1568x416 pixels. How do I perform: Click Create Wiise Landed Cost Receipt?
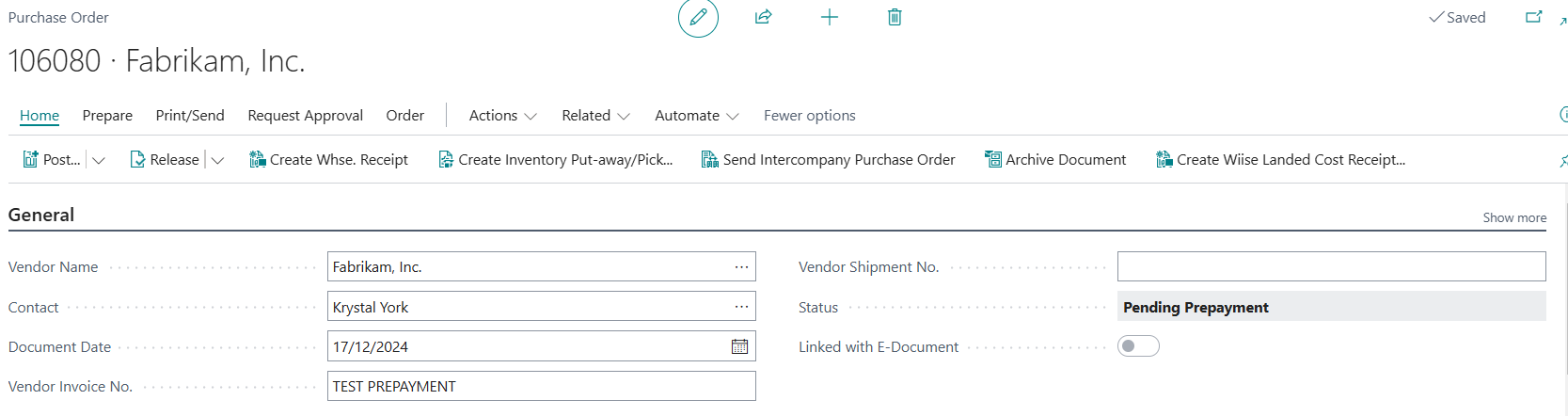[x=1280, y=160]
